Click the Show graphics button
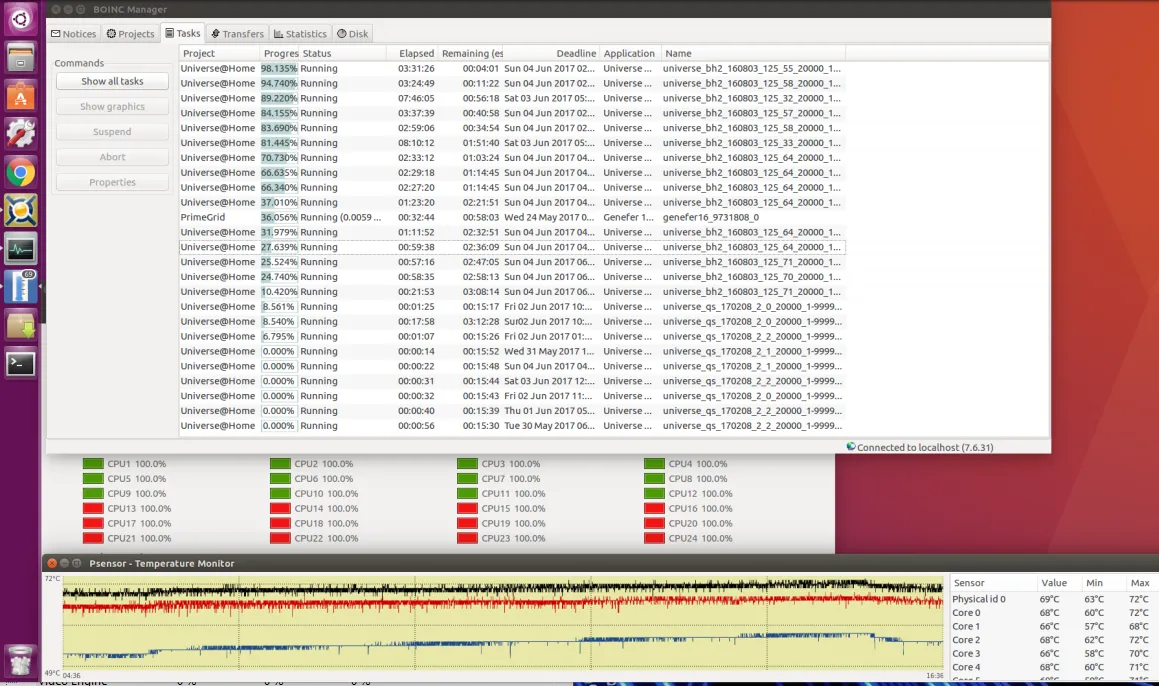This screenshot has height=686, width=1159. pyautogui.click(x=112, y=106)
